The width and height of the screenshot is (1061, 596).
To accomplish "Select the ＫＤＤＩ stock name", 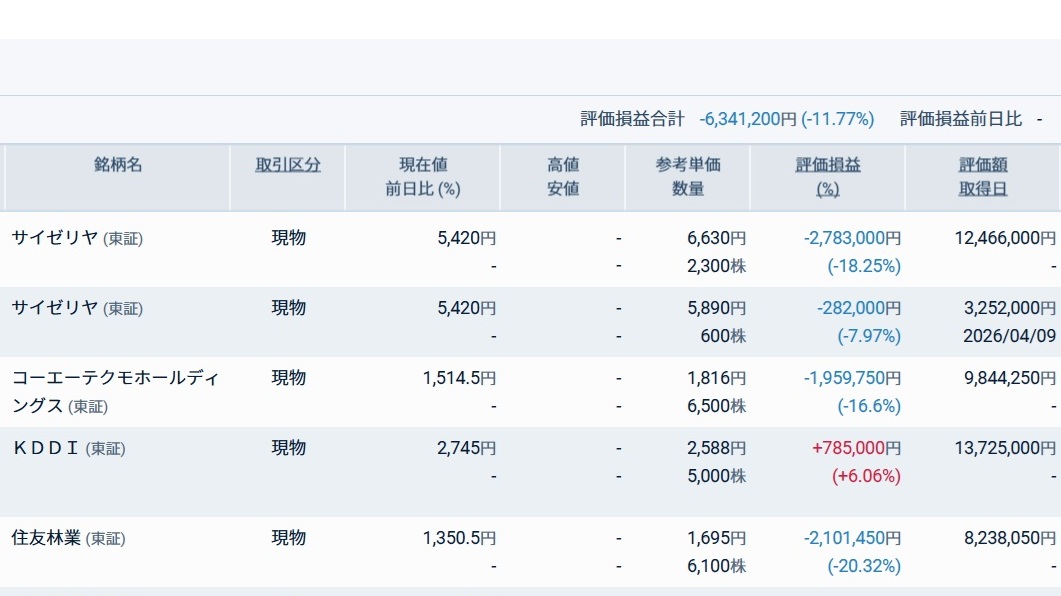I will coord(45,448).
